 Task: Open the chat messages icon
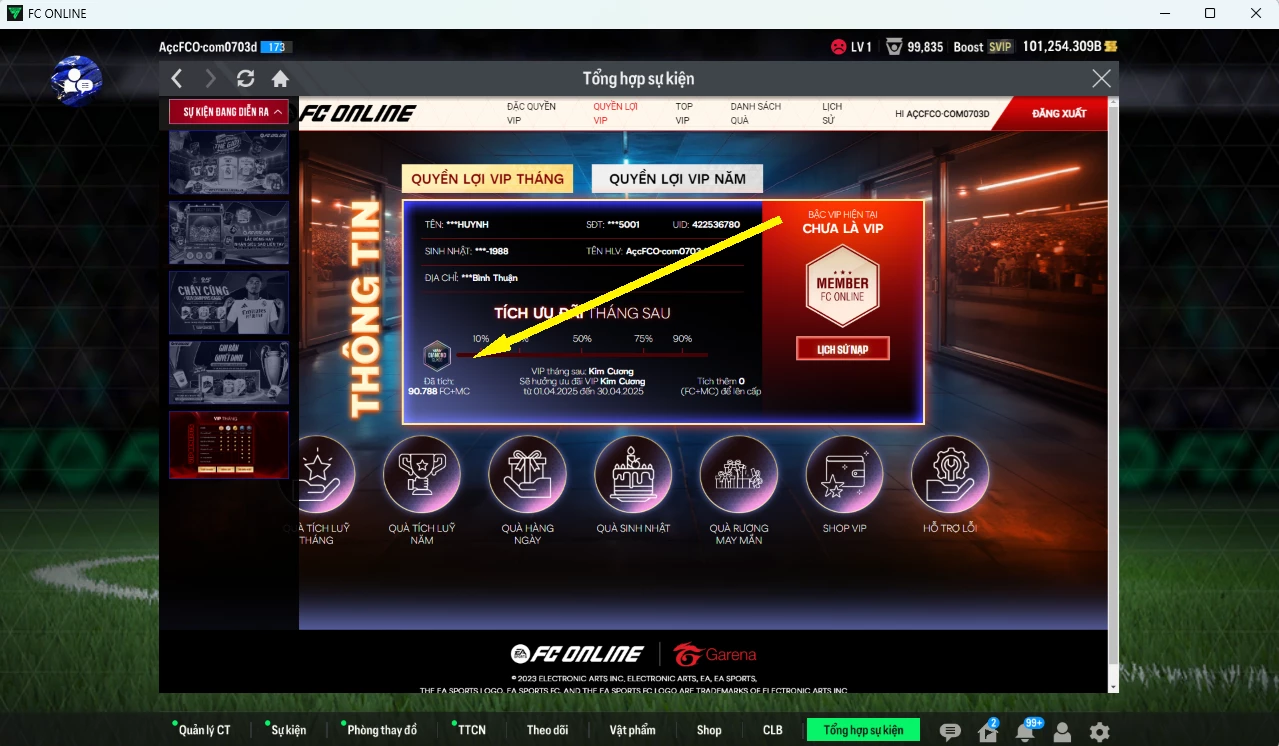coord(951,732)
